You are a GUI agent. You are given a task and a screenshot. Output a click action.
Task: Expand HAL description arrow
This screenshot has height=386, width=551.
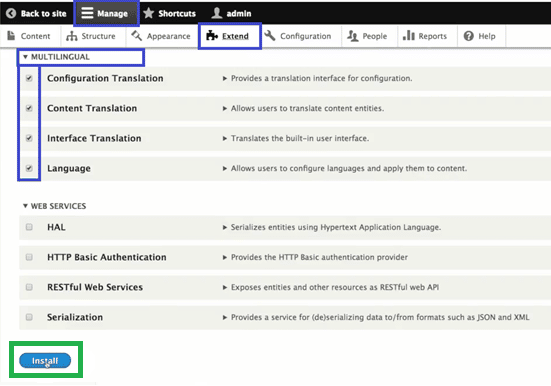[225, 227]
